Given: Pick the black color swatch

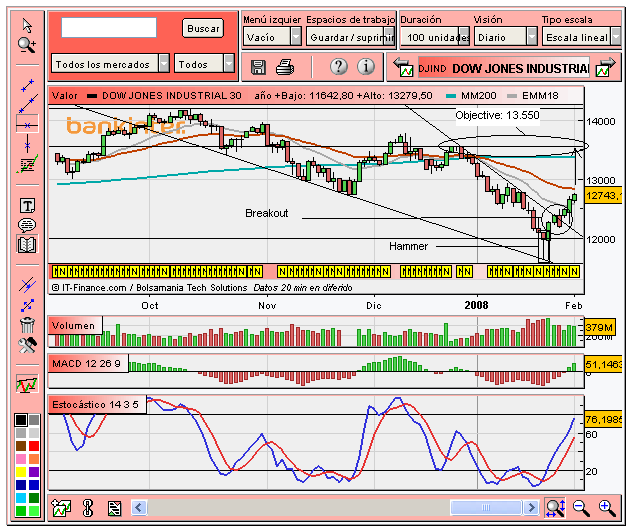Looking at the screenshot, I should [x=21, y=420].
